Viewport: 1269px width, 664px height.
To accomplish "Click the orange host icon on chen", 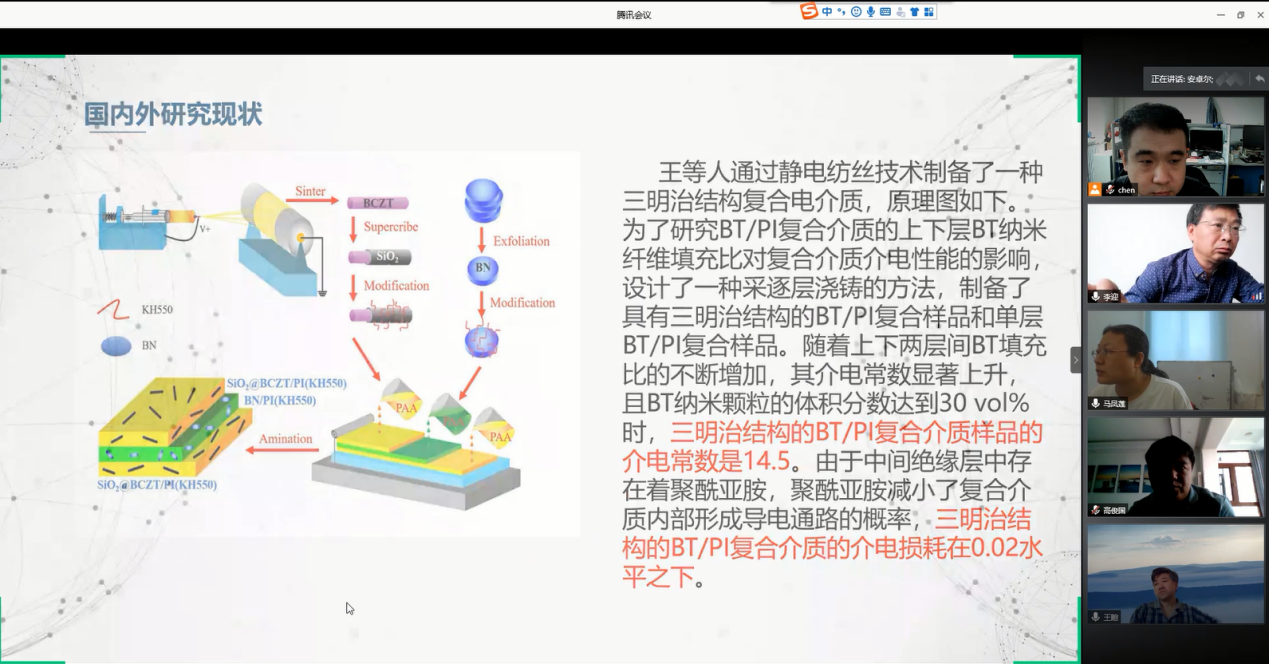I will (1096, 189).
